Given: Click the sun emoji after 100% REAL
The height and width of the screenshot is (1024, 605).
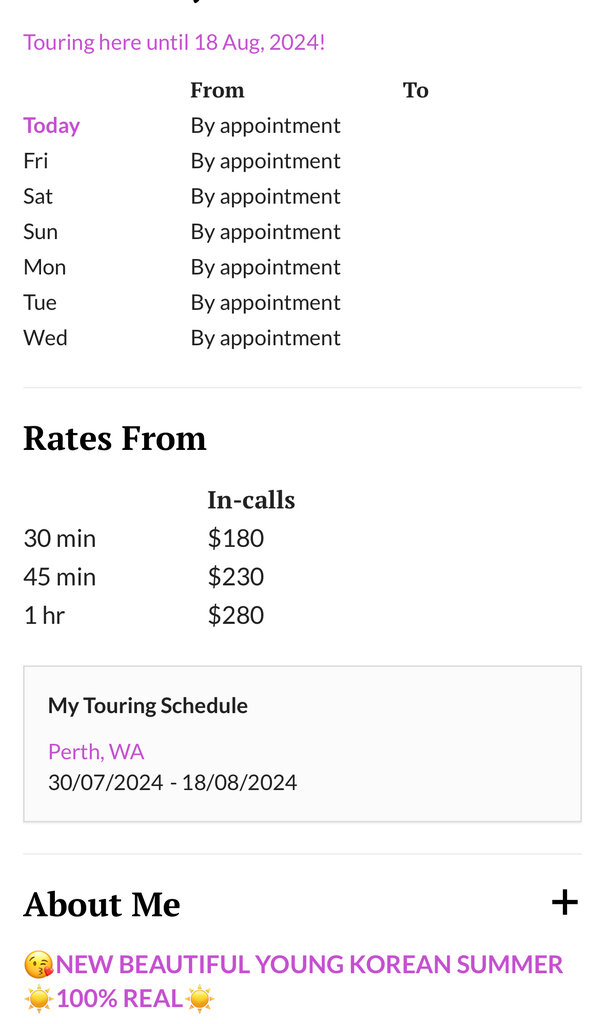Looking at the screenshot, I should click(x=200, y=998).
